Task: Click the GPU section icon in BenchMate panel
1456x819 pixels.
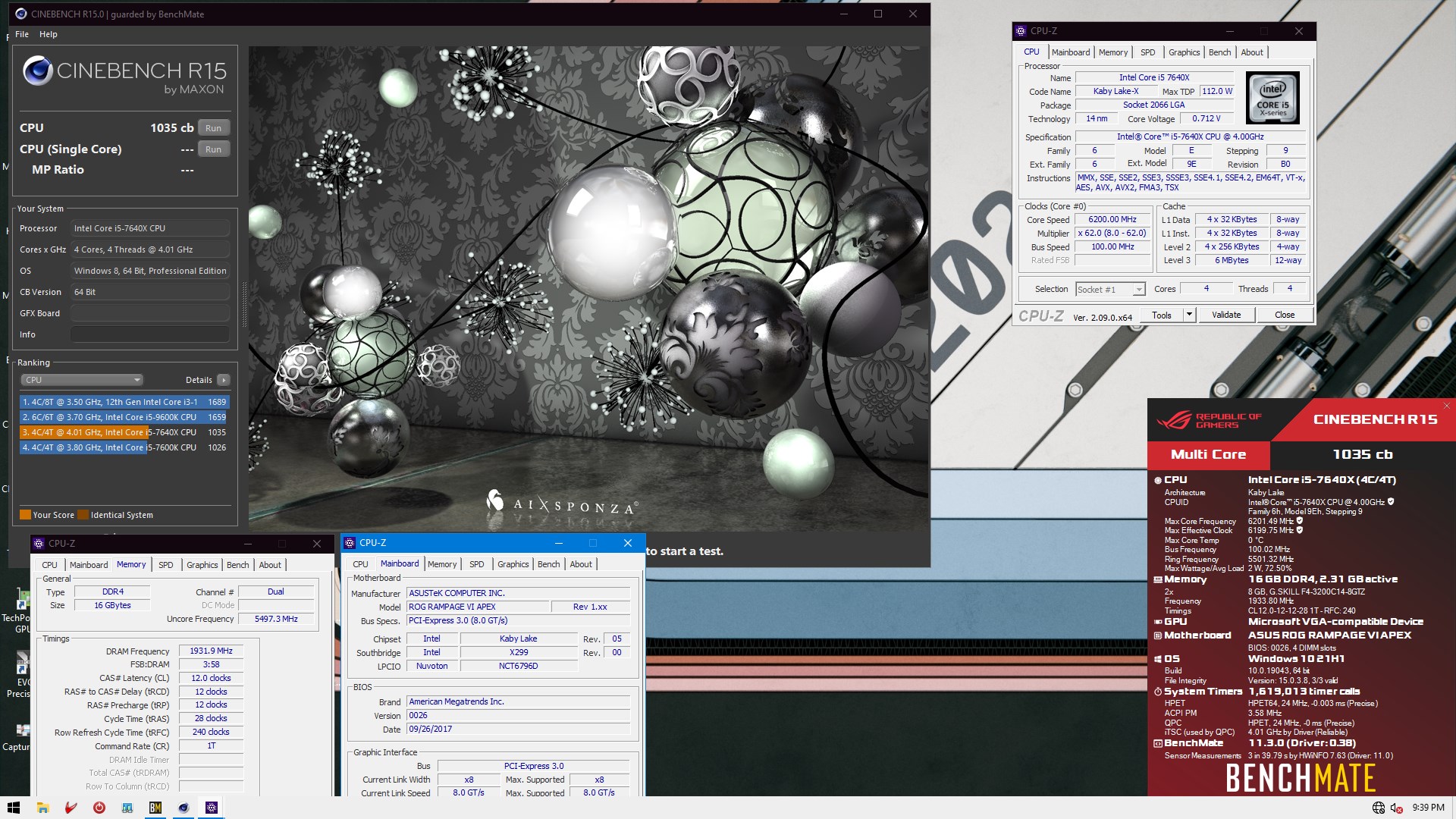Action: point(1158,622)
